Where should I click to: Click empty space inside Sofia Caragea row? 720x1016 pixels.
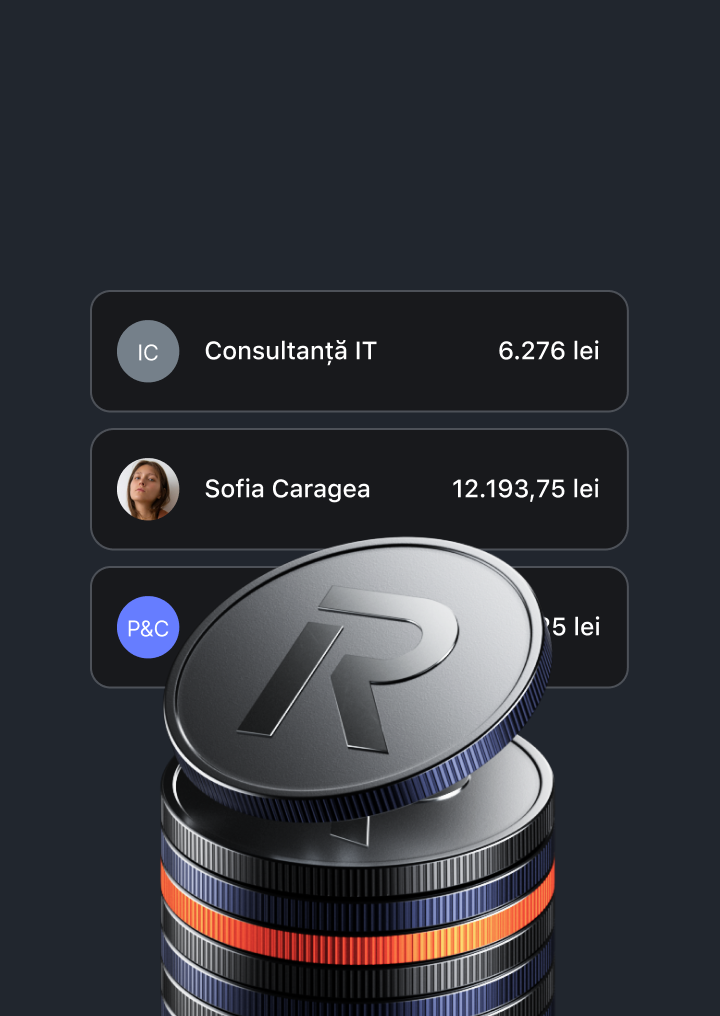point(410,489)
